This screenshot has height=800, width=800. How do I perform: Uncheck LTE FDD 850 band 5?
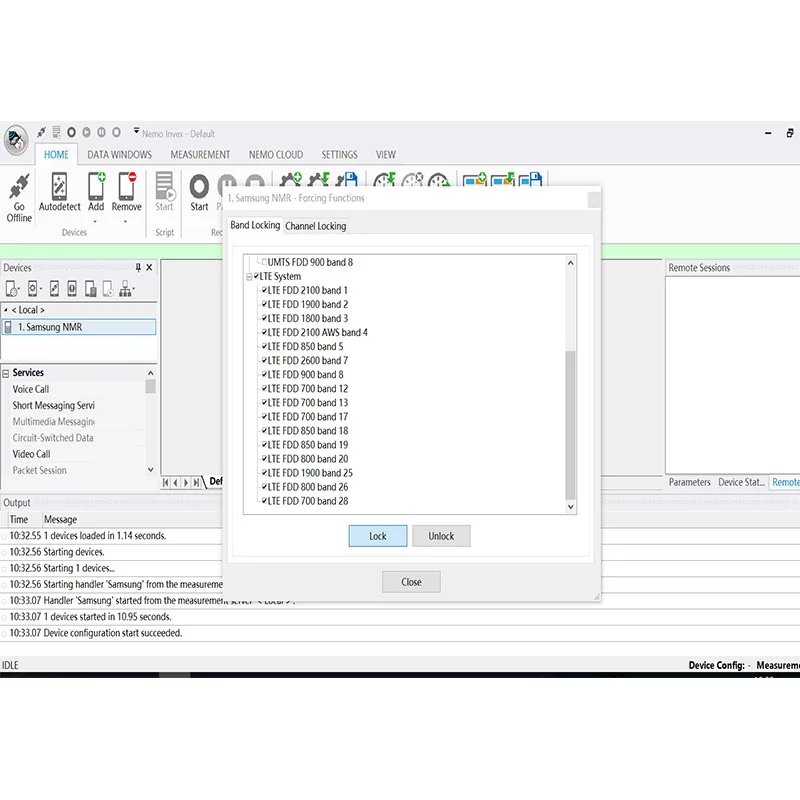click(x=264, y=346)
